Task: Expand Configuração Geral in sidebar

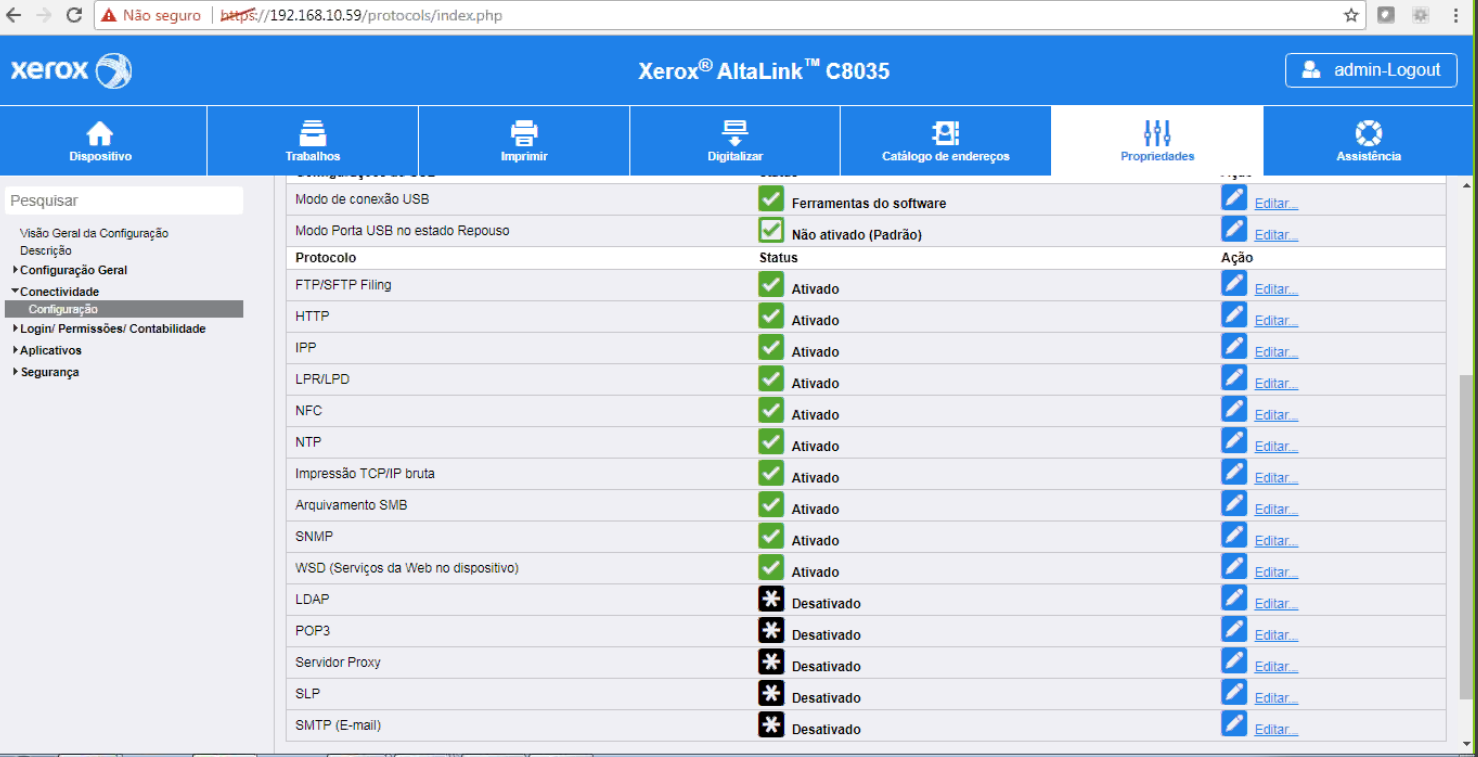Action: pyautogui.click(x=73, y=270)
